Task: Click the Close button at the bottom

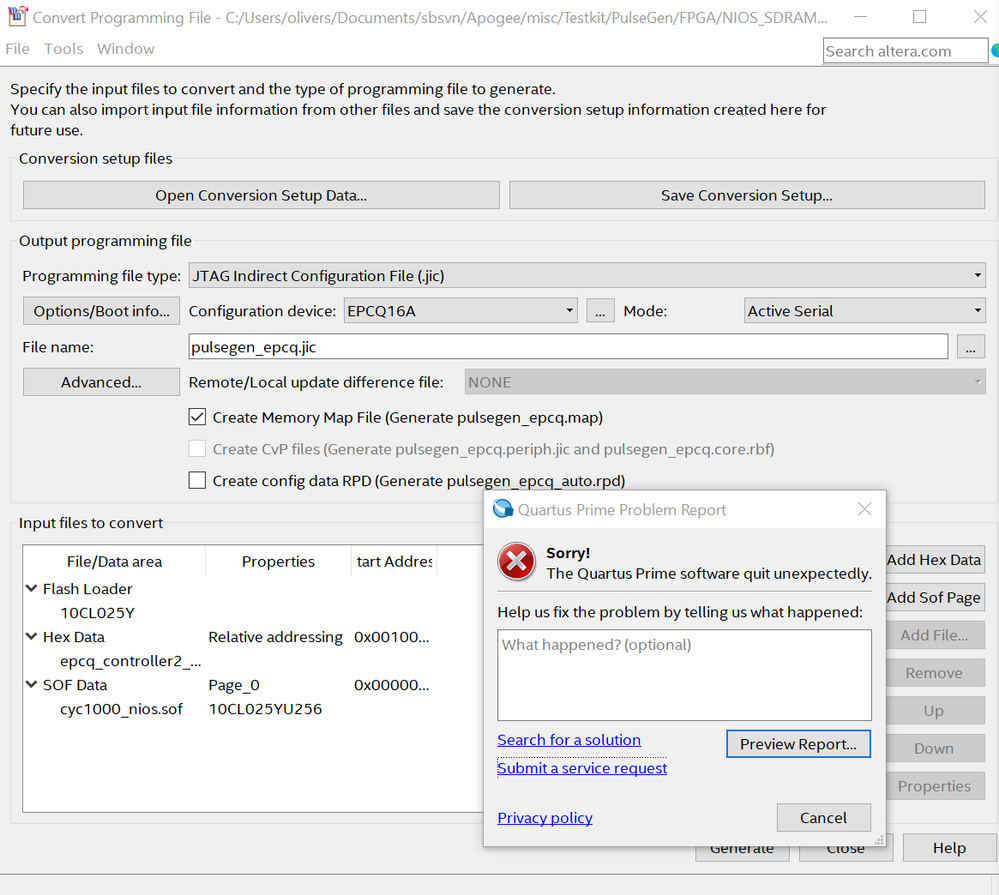Action: click(x=846, y=853)
